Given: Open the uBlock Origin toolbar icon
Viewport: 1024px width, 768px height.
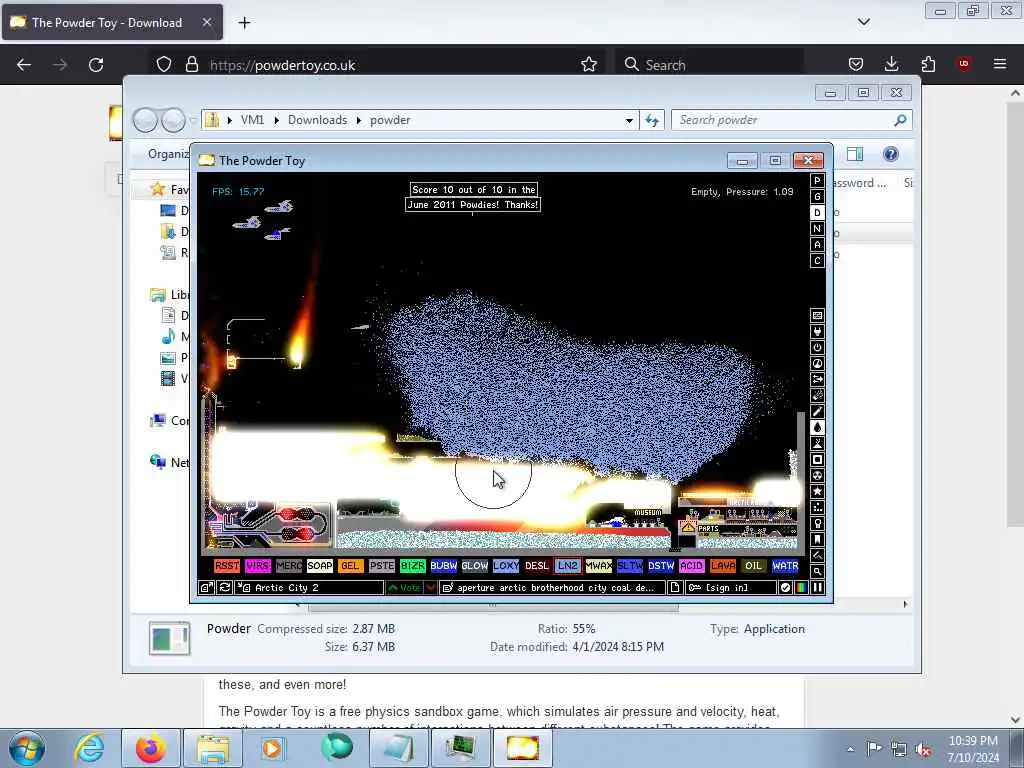Looking at the screenshot, I should click(964, 64).
